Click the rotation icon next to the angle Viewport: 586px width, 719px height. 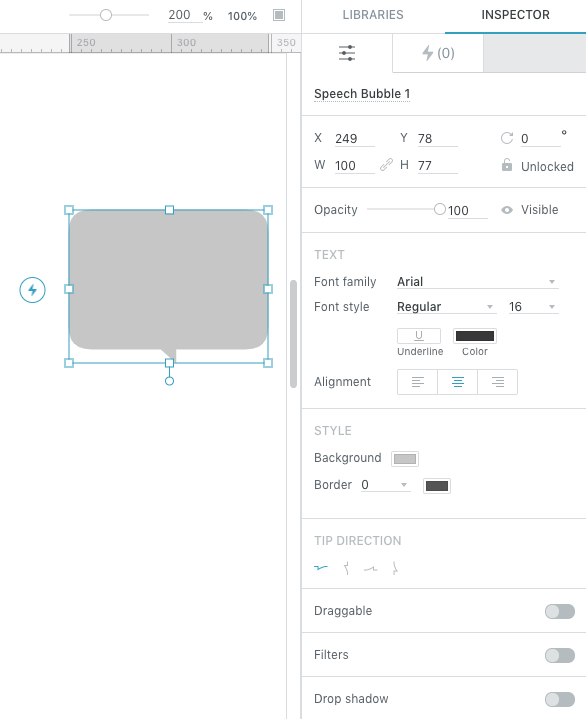[x=507, y=138]
